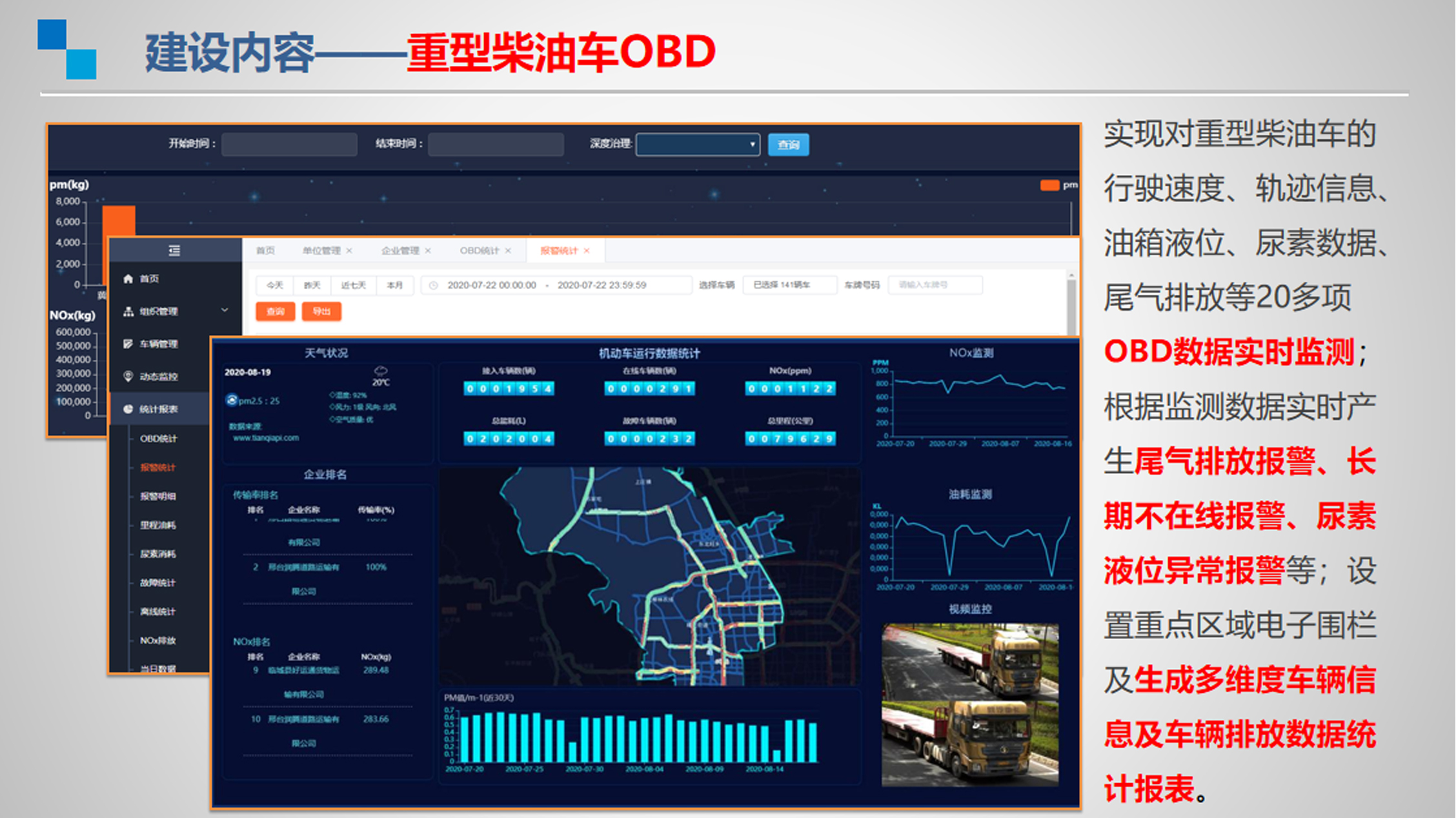Screen dimensions: 1456x818
Task: Open the OBD统计 submenu item
Action: (158, 439)
